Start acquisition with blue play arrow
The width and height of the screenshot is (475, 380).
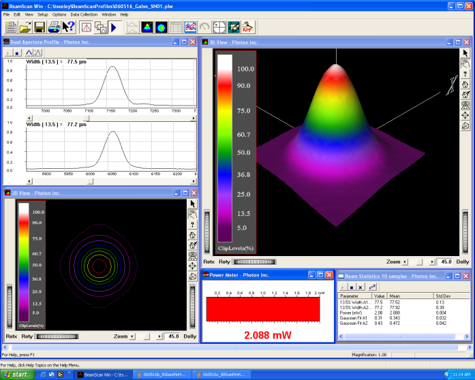[114, 27]
